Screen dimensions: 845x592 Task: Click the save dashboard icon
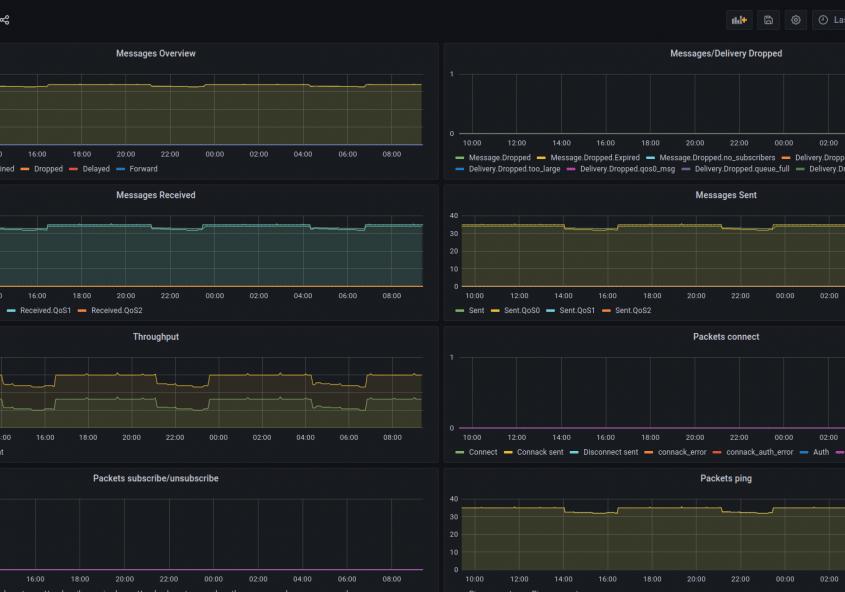(768, 19)
